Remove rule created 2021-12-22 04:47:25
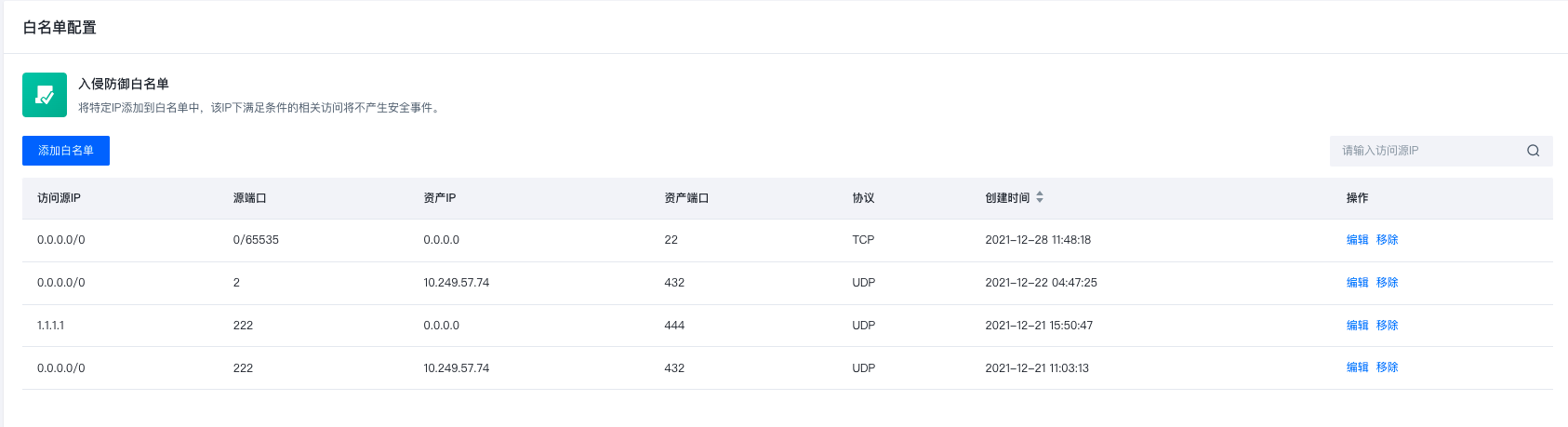Image resolution: width=1568 pixels, height=427 pixels. point(1387,283)
